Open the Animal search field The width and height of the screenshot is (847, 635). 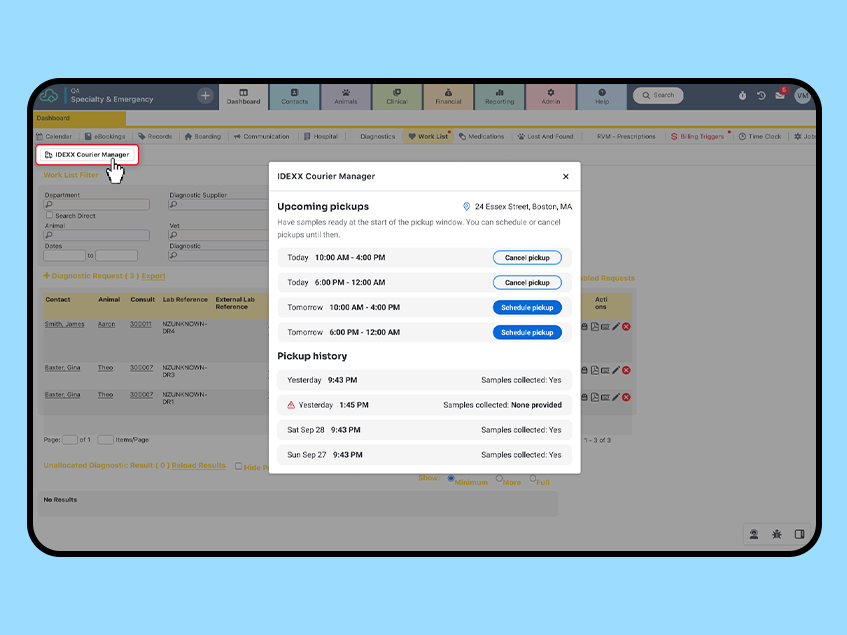click(x=96, y=235)
